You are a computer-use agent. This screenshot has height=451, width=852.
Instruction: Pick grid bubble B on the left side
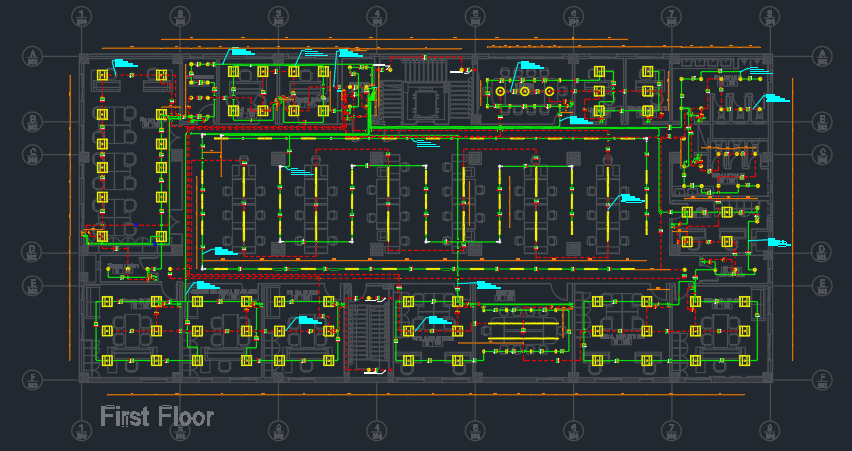pyautogui.click(x=33, y=122)
